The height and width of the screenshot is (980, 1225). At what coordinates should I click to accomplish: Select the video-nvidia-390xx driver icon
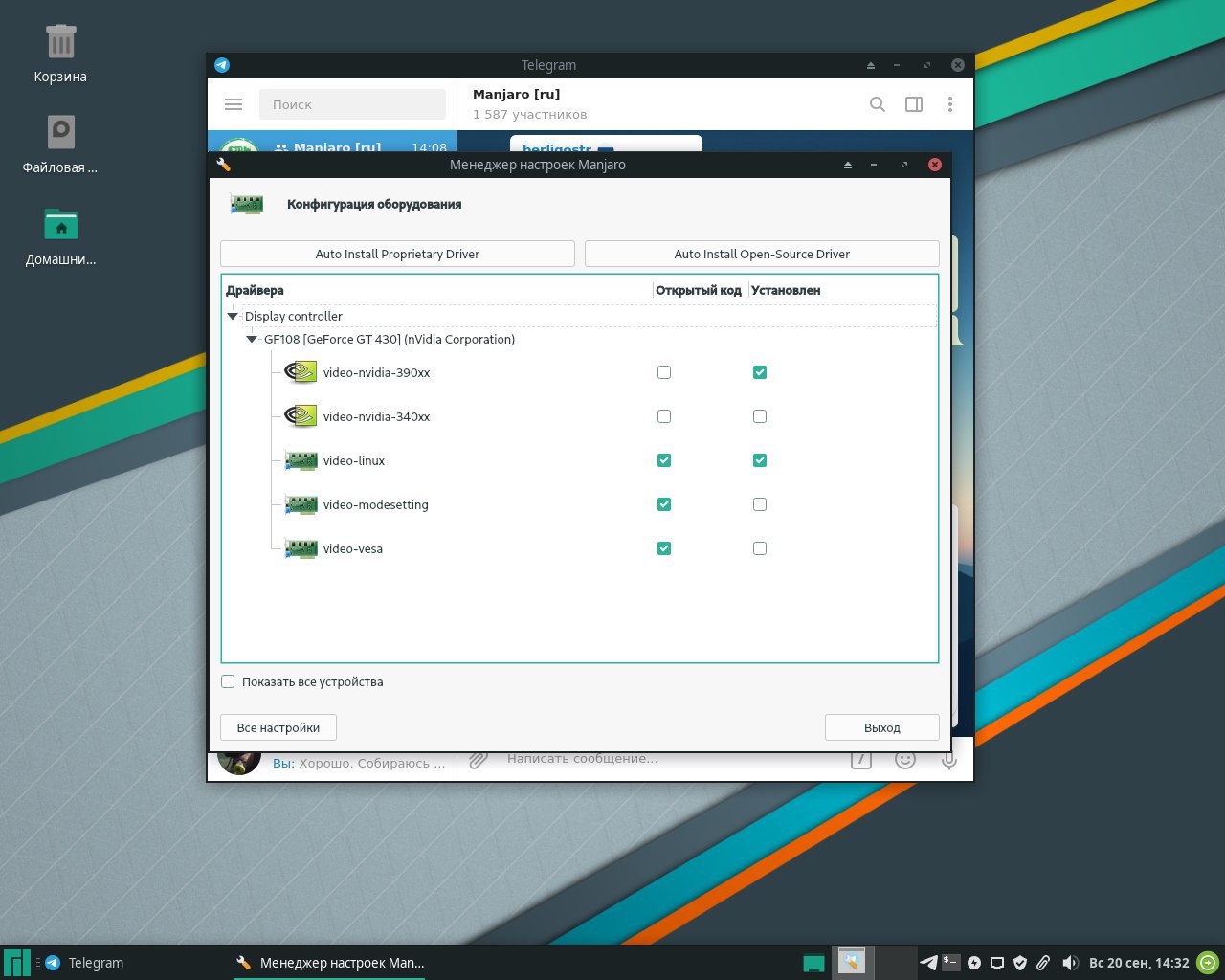tap(301, 372)
